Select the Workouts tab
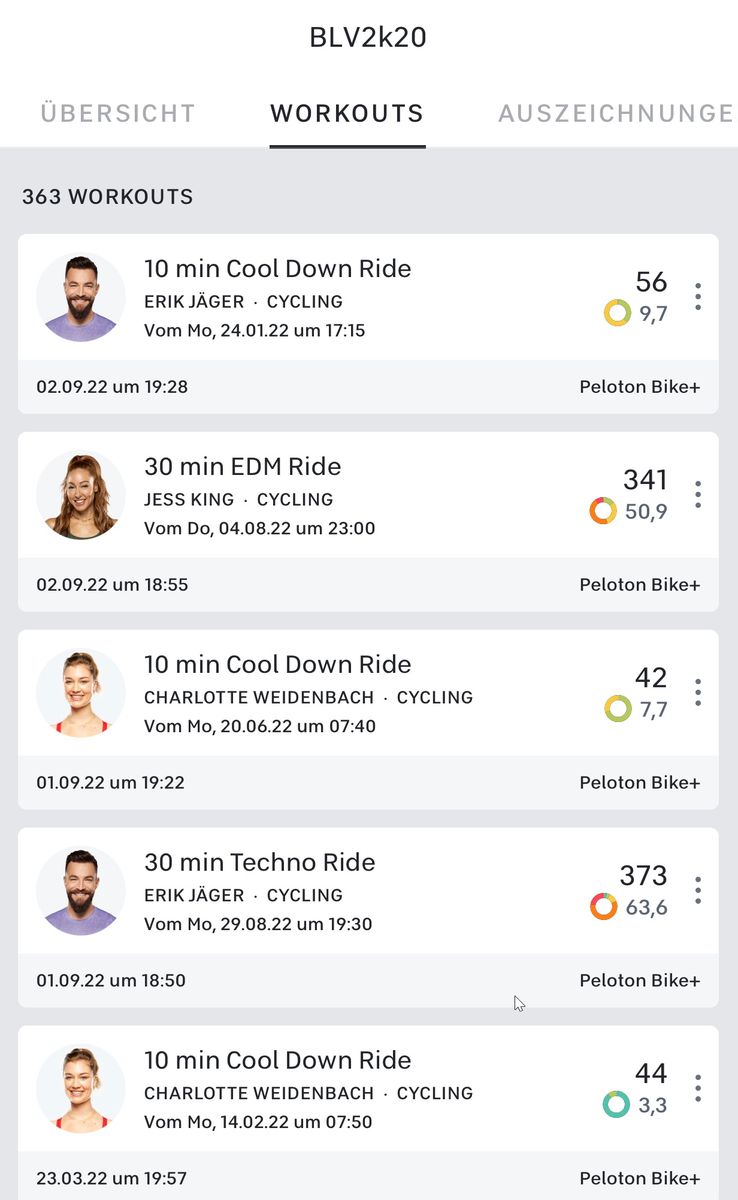The width and height of the screenshot is (738, 1200). click(347, 113)
